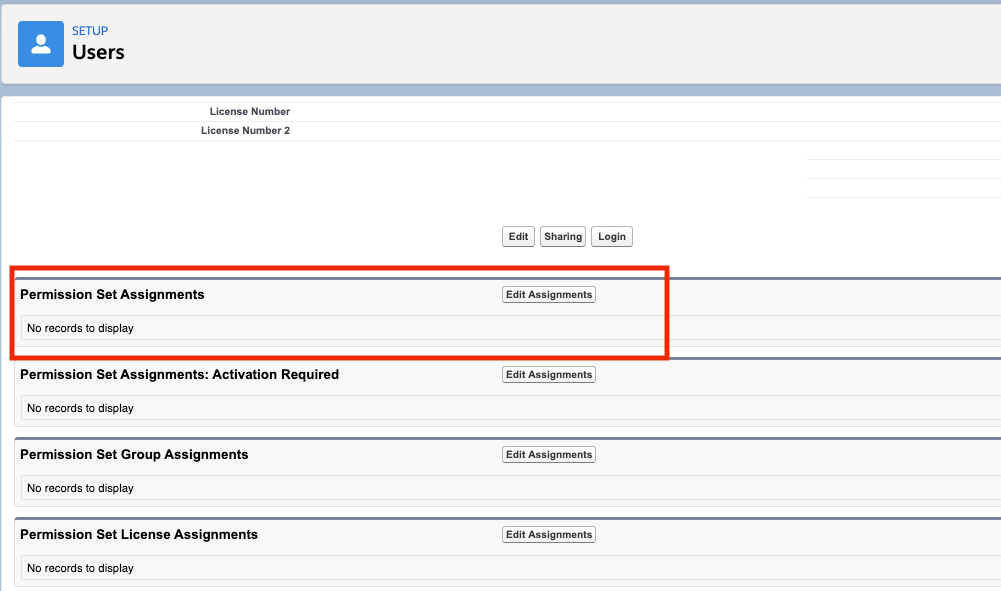Screen dimensions: 1001x591
Task: Open Sharing settings for this user
Action: pyautogui.click(x=562, y=236)
